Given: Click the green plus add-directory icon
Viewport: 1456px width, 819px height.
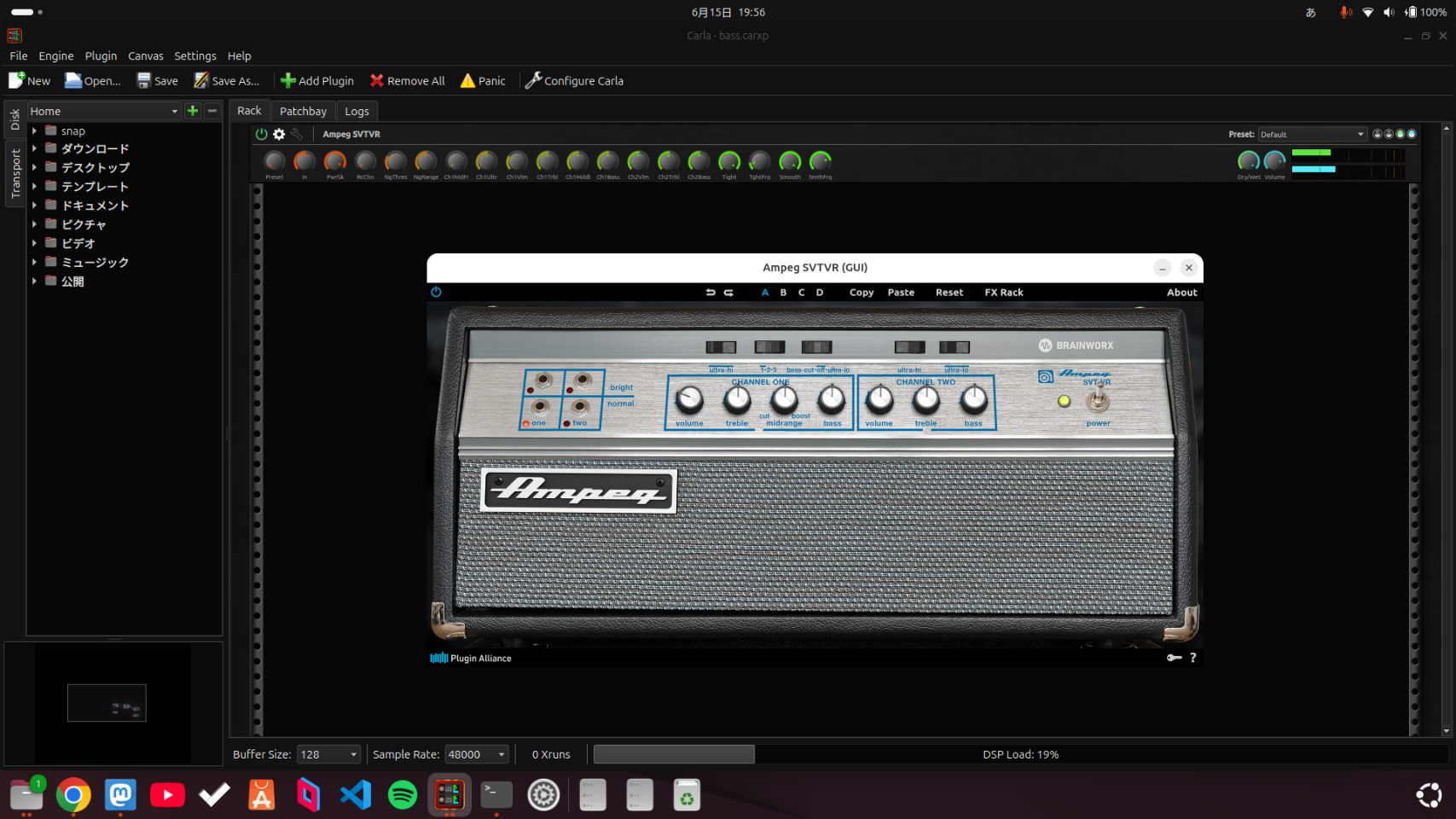Looking at the screenshot, I should pos(193,111).
